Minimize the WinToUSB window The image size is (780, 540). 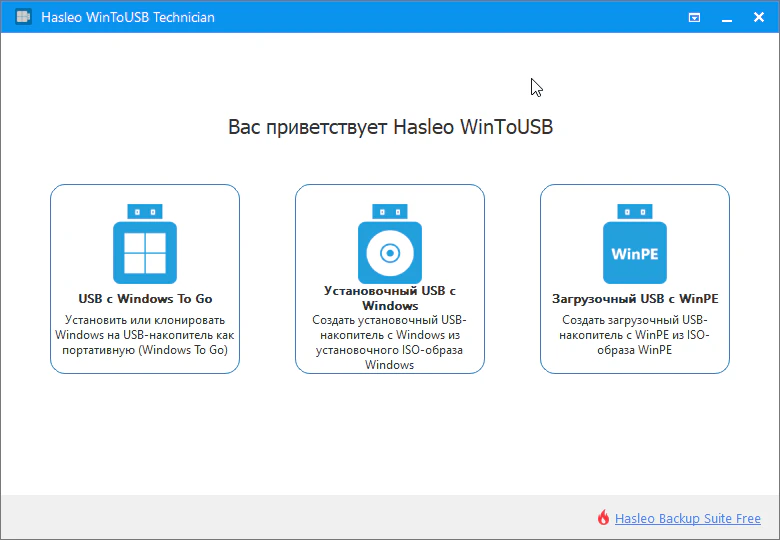pos(724,17)
